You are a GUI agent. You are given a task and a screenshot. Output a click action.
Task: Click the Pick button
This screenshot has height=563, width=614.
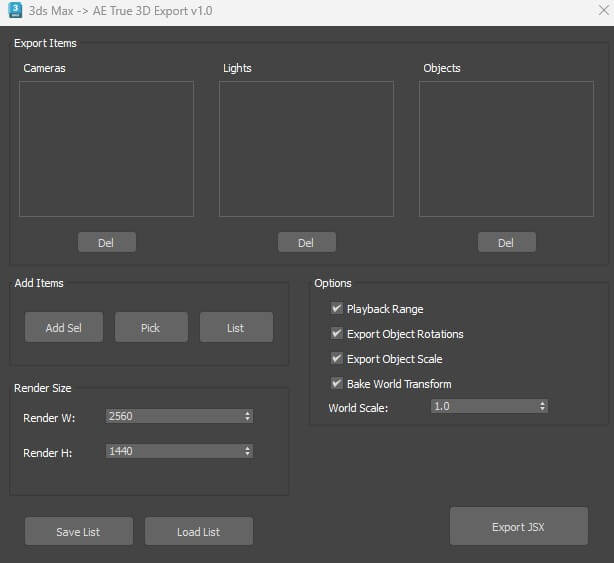(151, 327)
